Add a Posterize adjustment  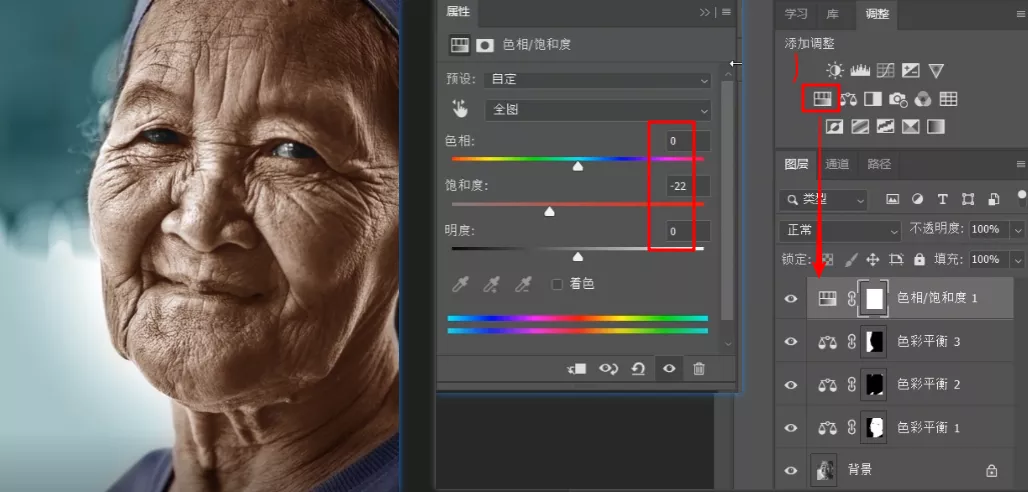tap(860, 126)
